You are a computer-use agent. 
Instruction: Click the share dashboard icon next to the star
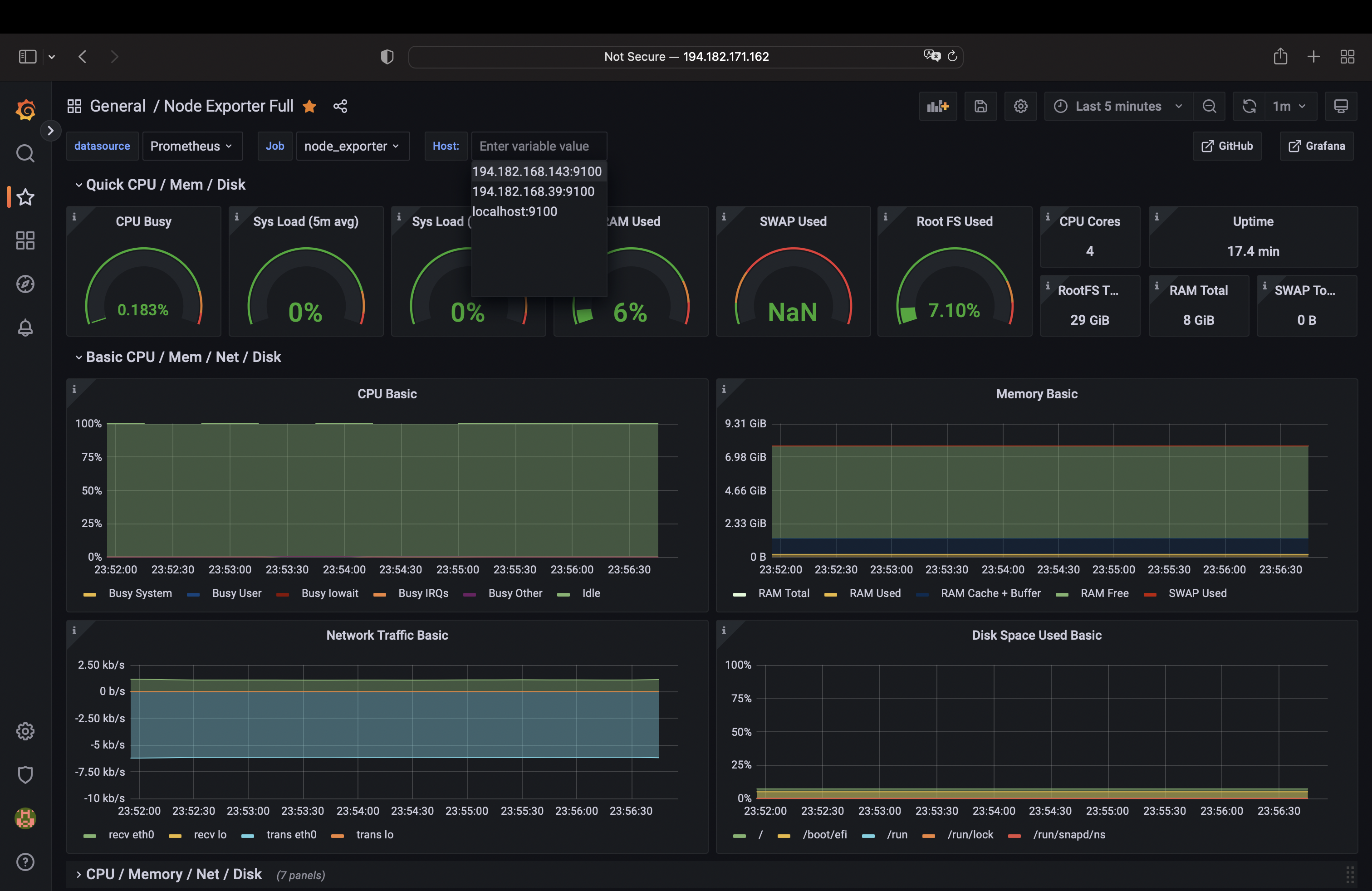(340, 106)
